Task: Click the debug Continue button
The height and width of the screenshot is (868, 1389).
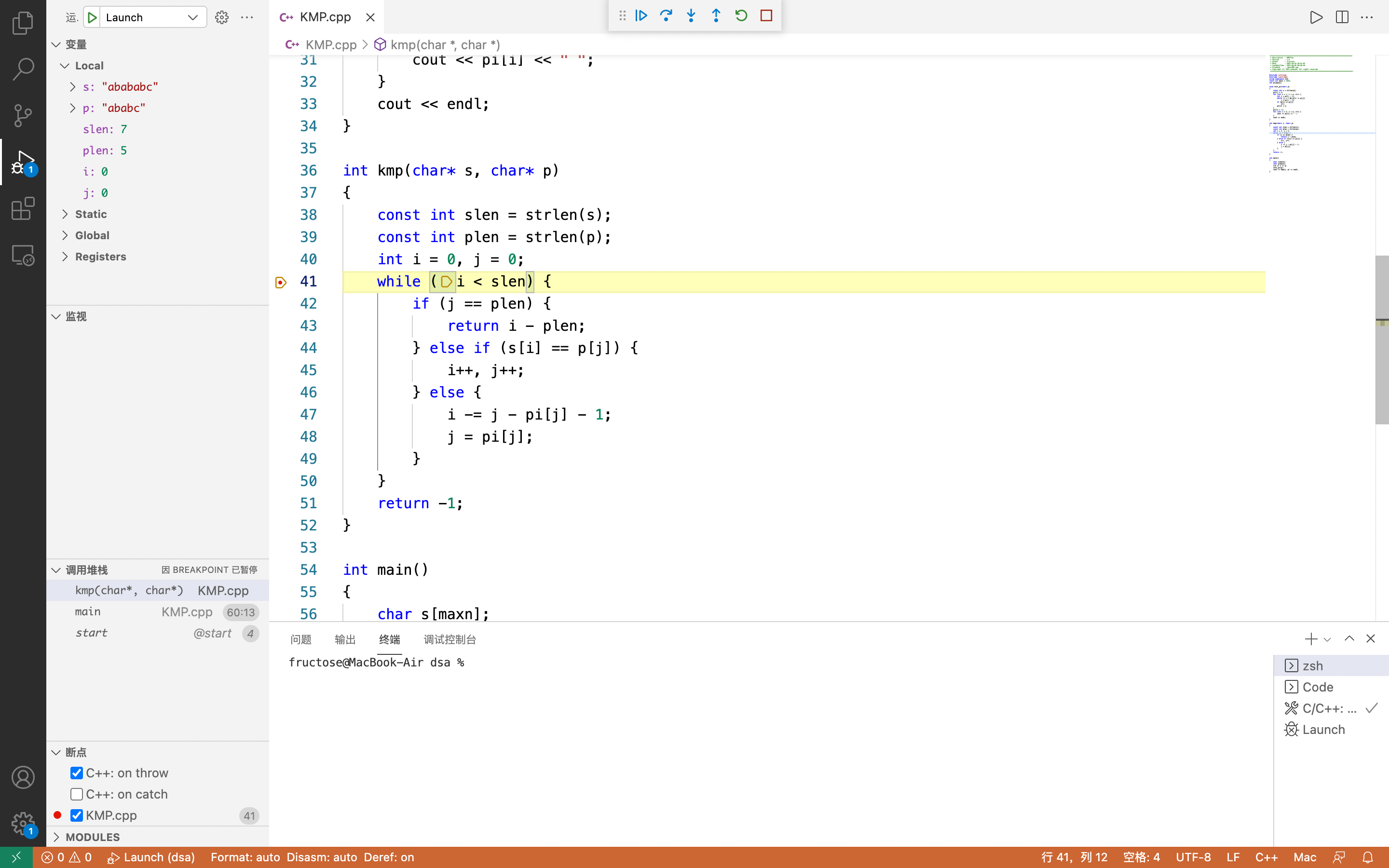Action: (641, 15)
